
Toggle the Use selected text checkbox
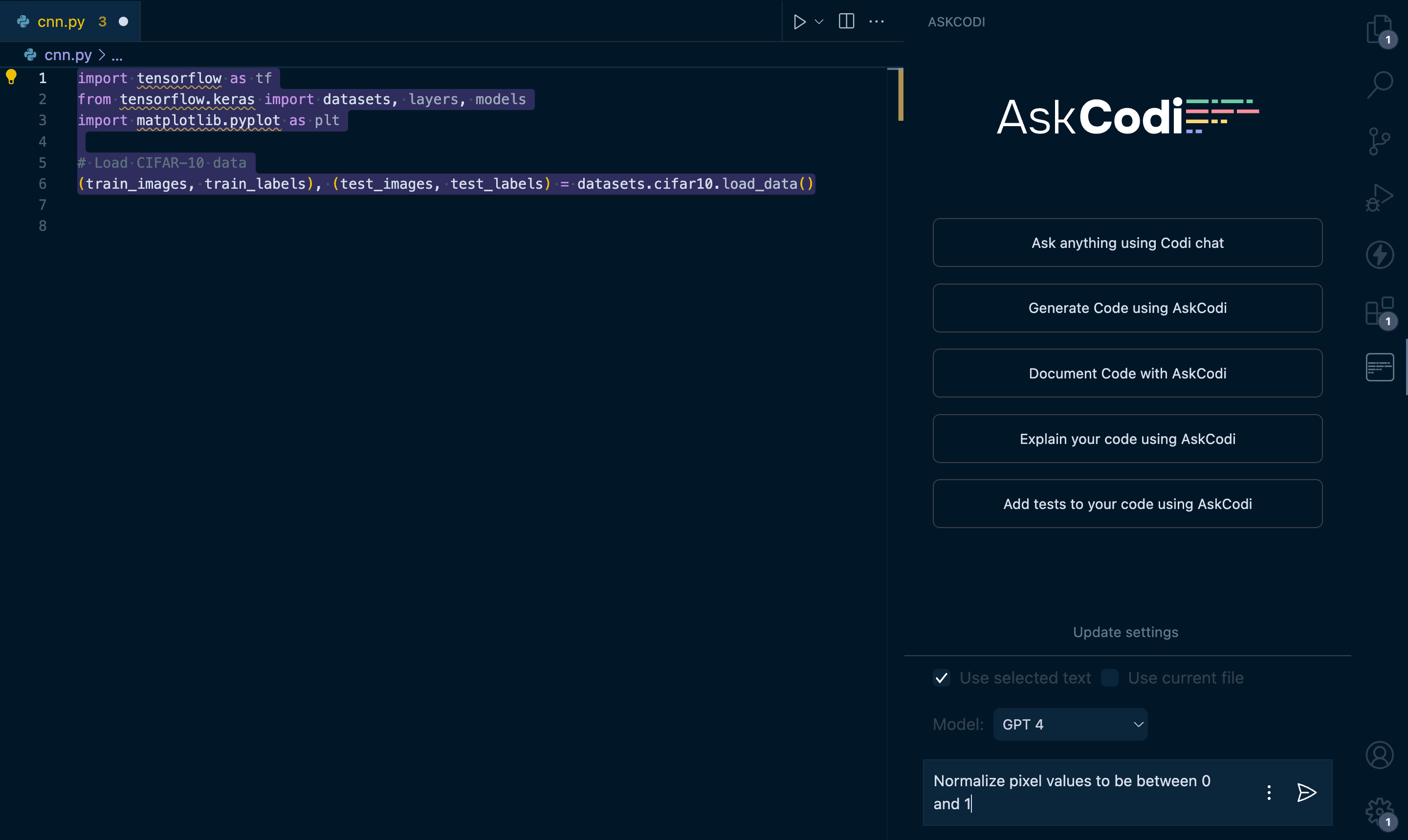coord(941,678)
